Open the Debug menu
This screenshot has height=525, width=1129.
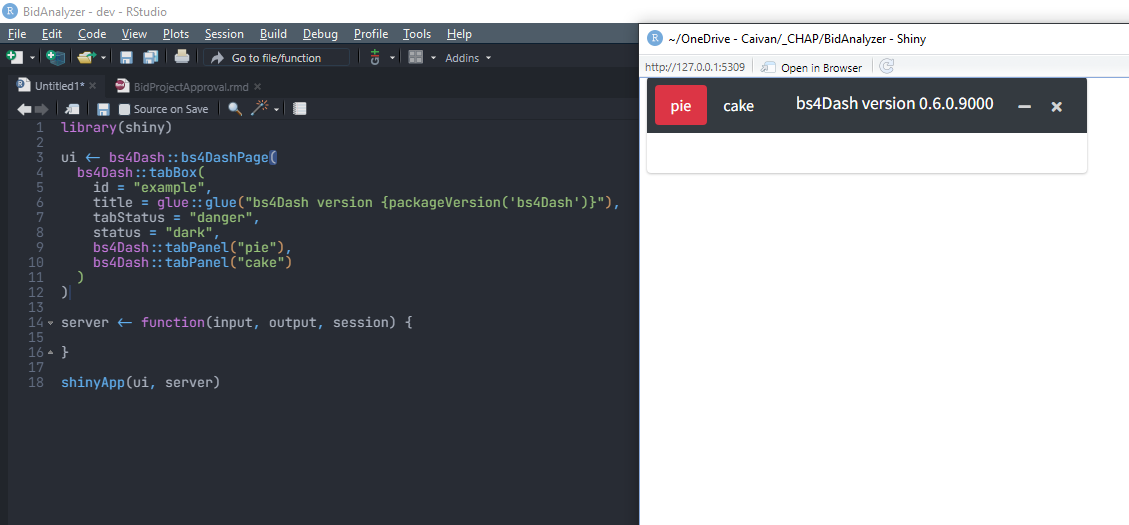[x=320, y=34]
